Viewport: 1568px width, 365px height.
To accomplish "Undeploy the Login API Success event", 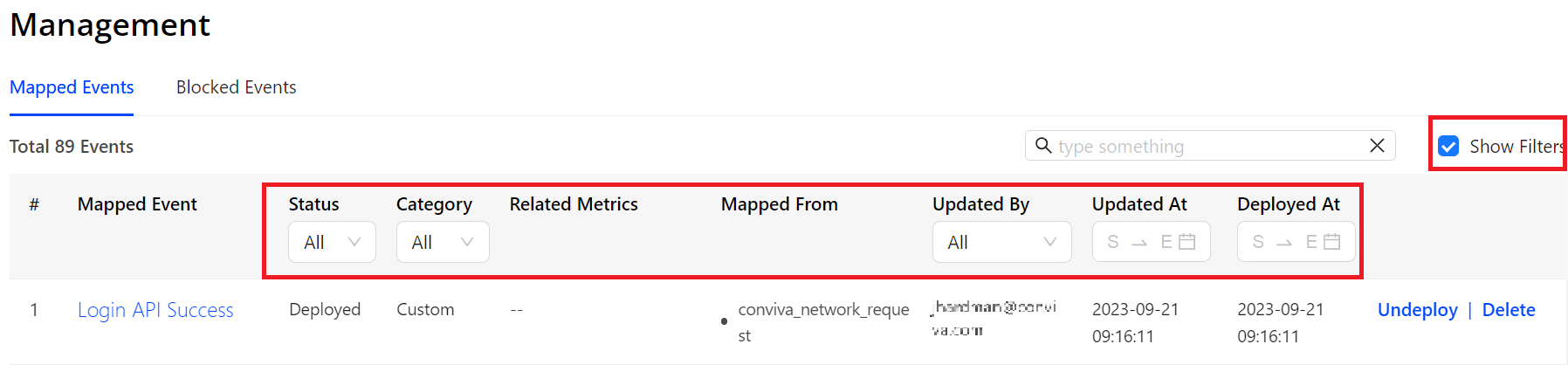I will pyautogui.click(x=1417, y=310).
